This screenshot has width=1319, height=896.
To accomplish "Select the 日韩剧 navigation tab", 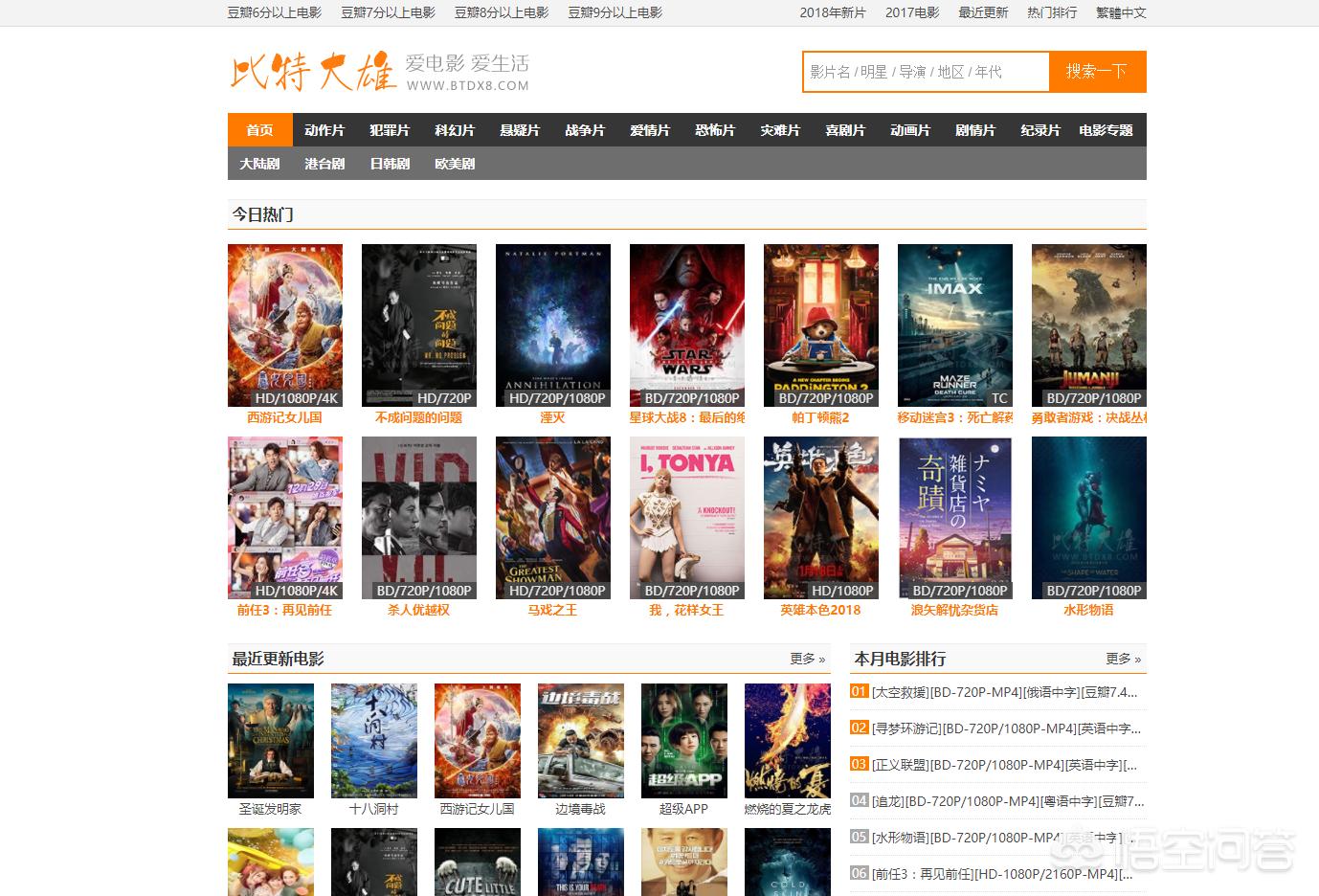I will pyautogui.click(x=390, y=164).
